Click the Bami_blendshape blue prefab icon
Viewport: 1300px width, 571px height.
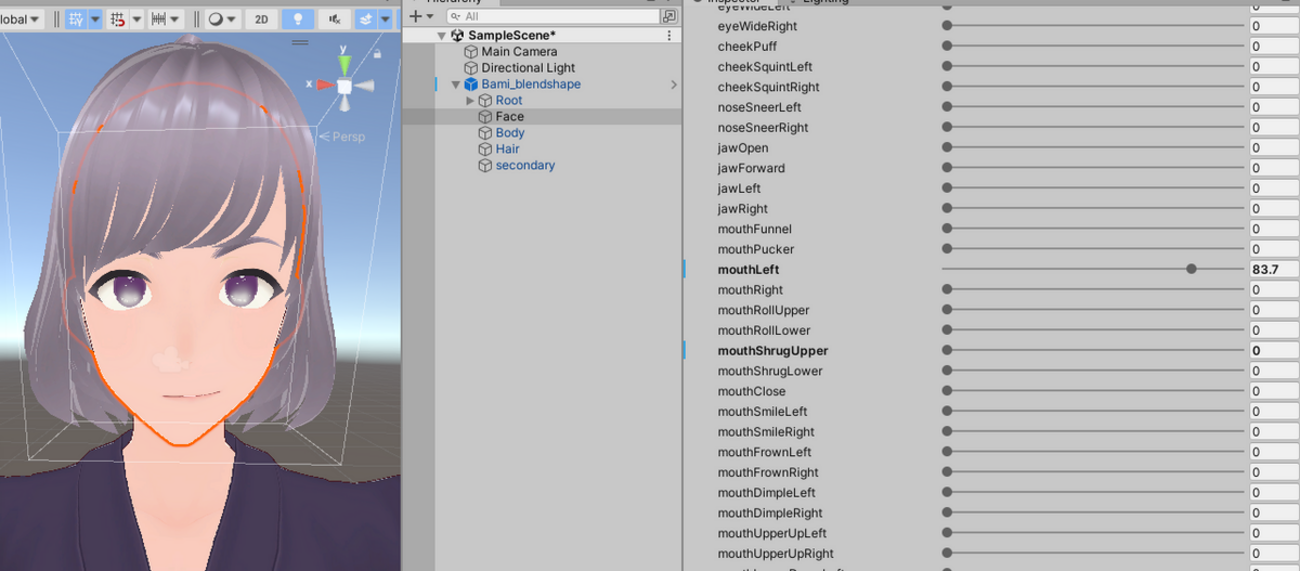[471, 85]
